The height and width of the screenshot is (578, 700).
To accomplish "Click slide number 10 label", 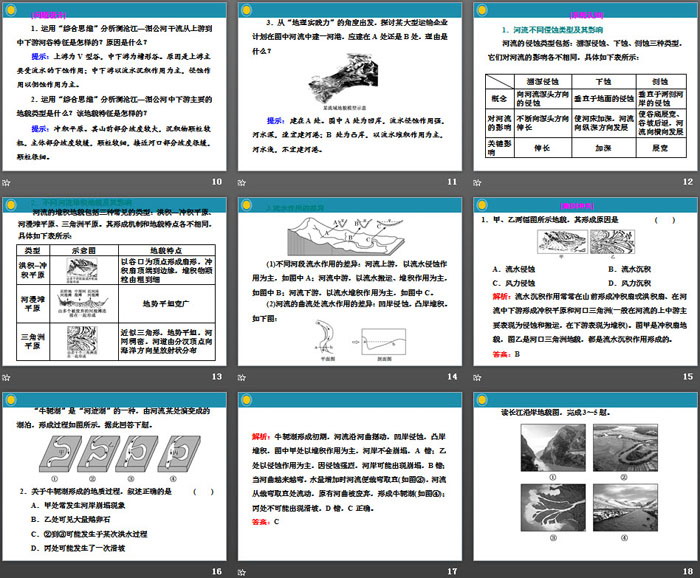I will 217,182.
